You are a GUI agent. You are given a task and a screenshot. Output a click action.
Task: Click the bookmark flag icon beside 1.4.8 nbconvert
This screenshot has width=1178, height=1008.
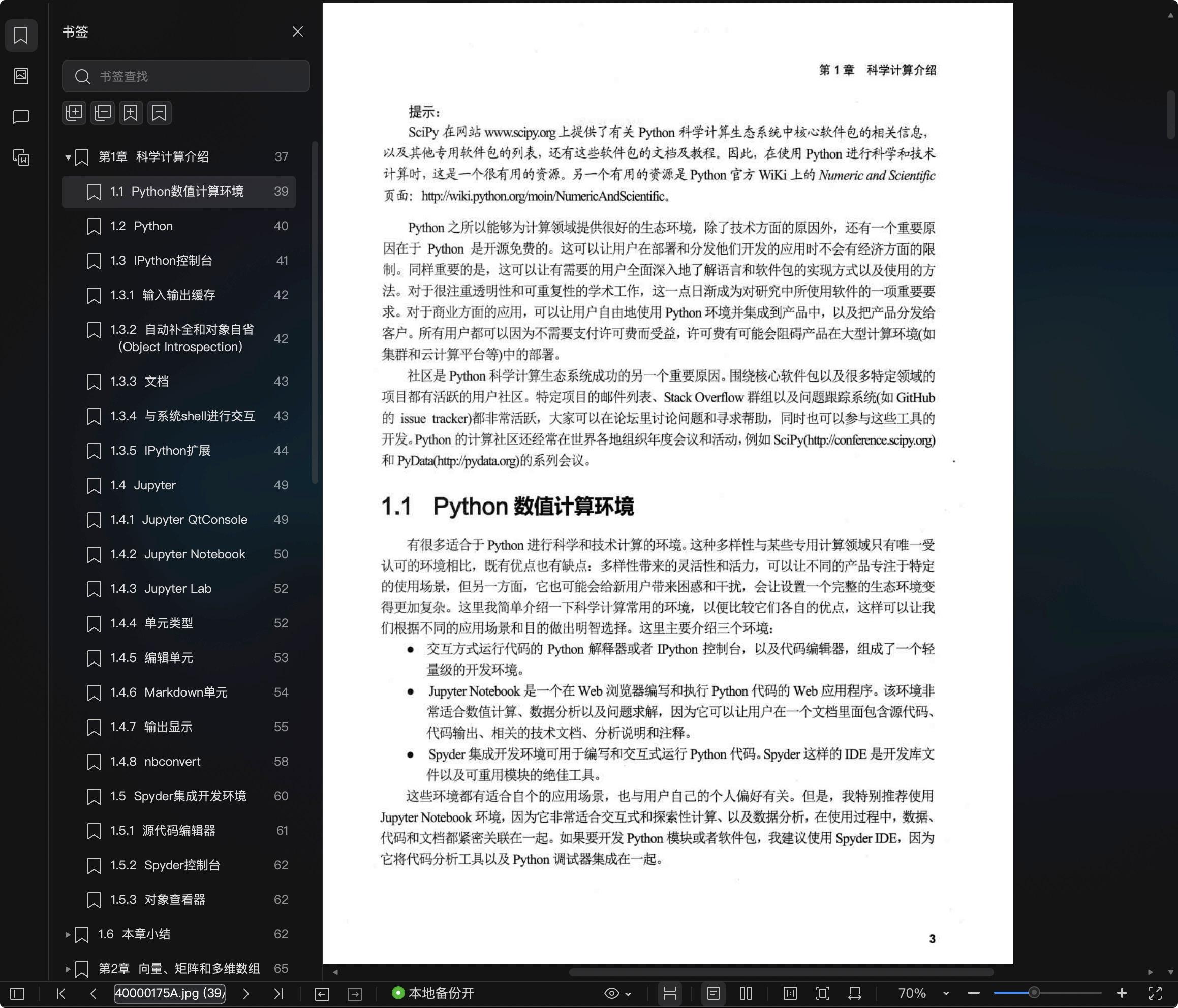click(94, 762)
